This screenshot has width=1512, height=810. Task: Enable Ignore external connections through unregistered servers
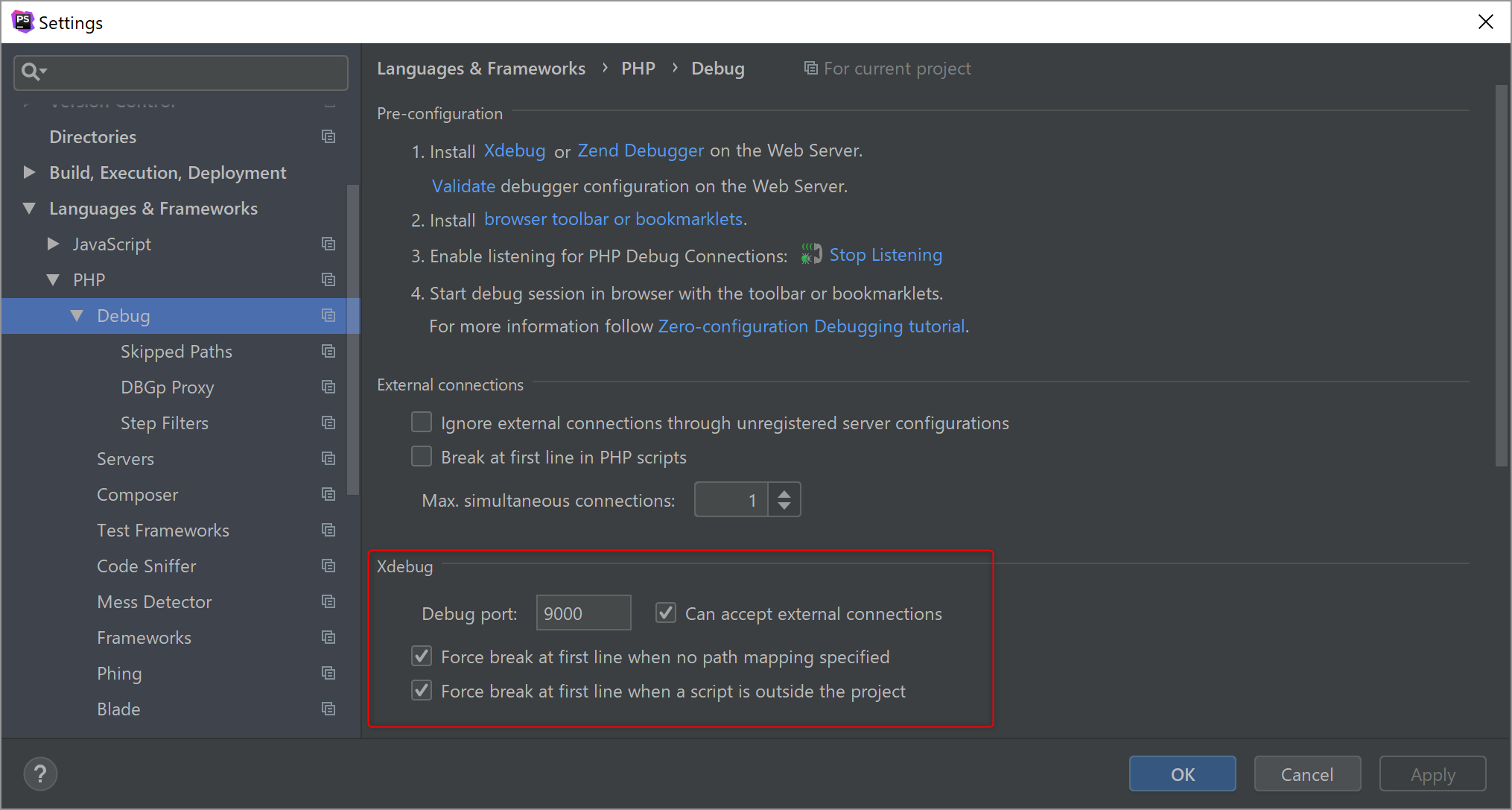pyautogui.click(x=422, y=423)
